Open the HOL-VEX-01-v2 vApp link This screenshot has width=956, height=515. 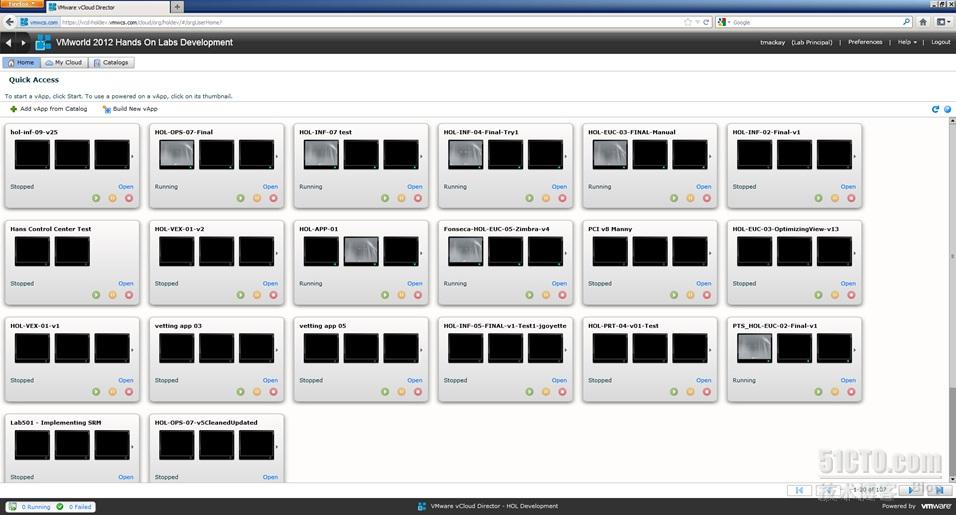click(x=270, y=283)
